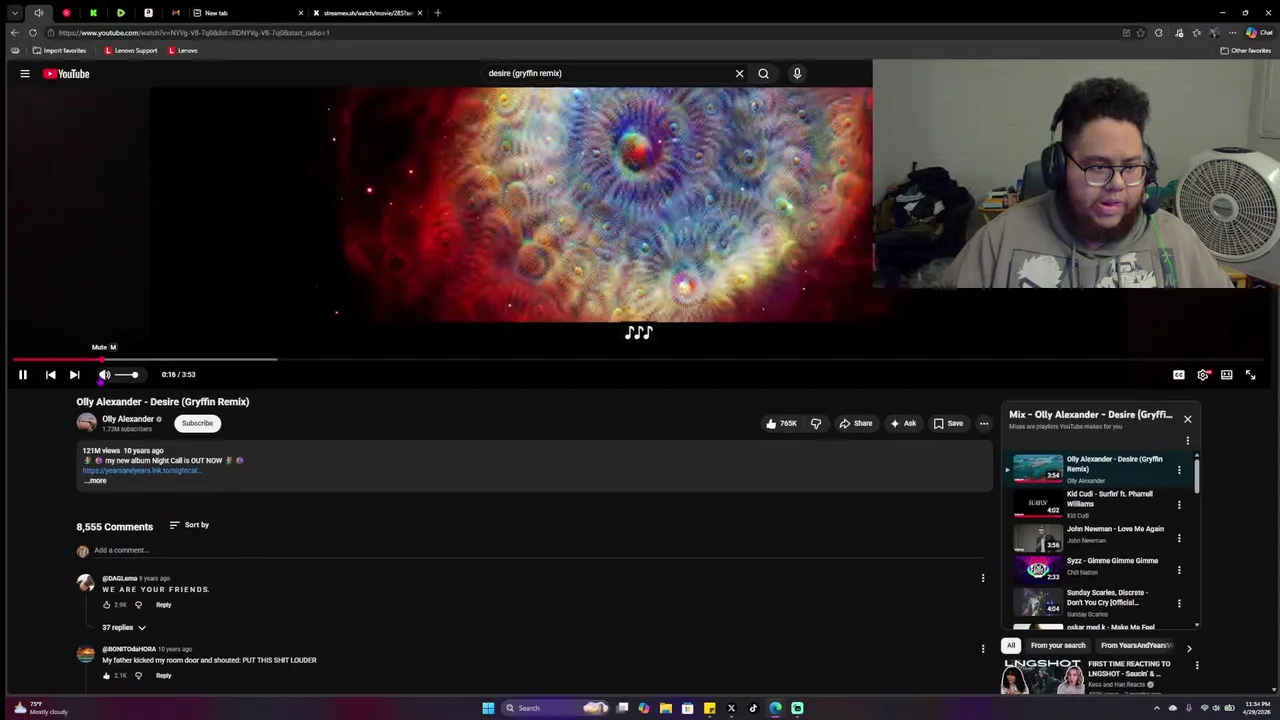
Task: Dislike the @BONITOdaHORA comment
Action: [138, 676]
